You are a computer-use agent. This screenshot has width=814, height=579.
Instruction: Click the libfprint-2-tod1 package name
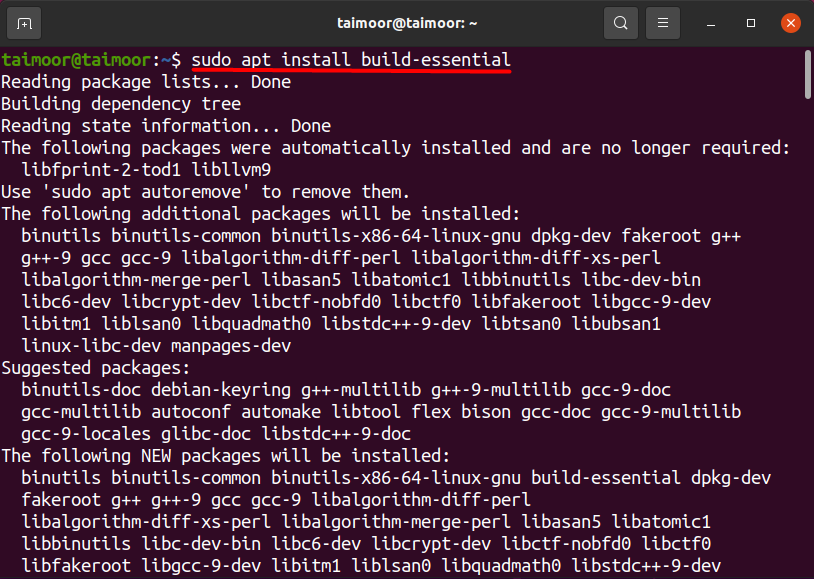point(101,170)
